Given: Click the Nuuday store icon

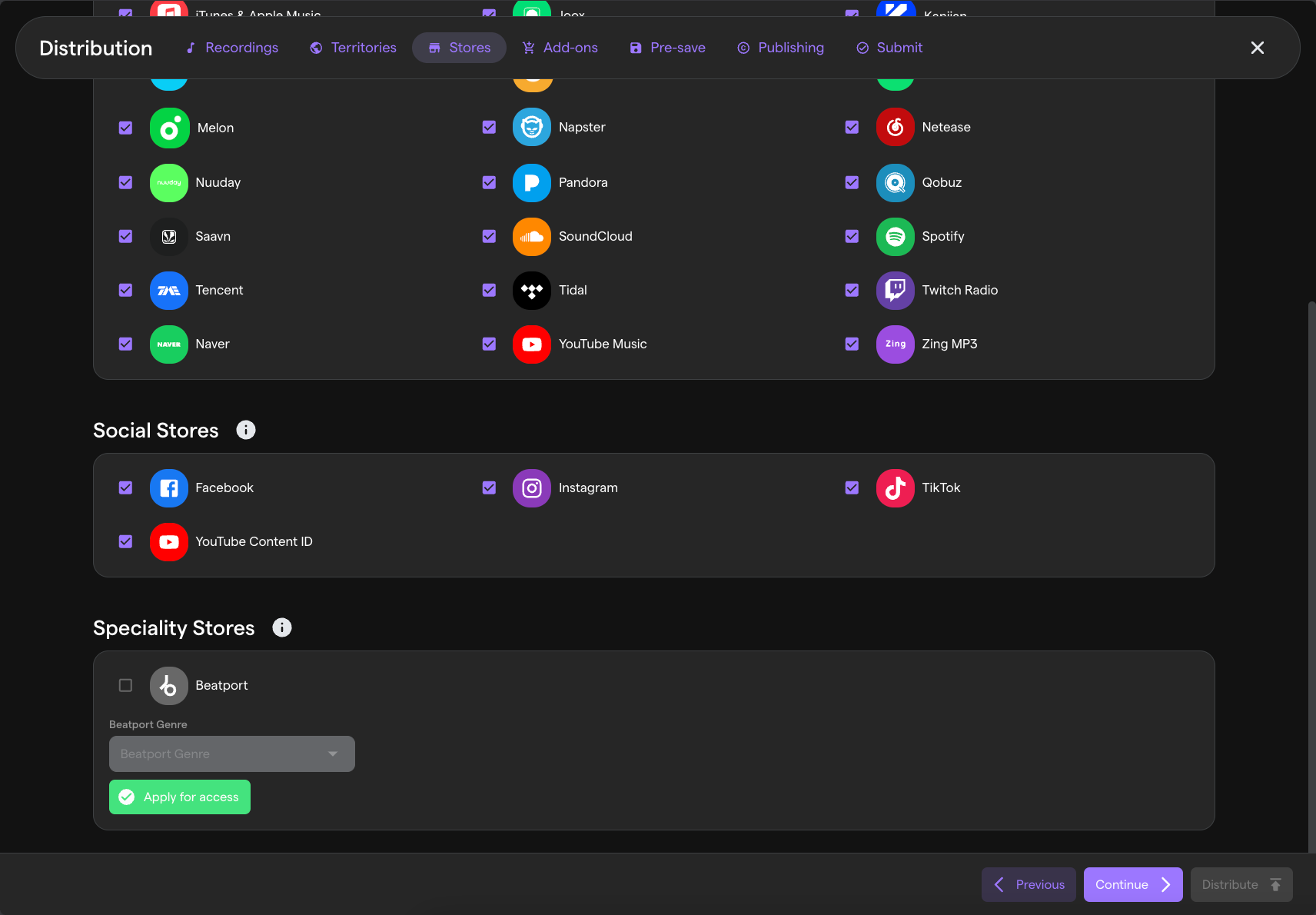Looking at the screenshot, I should click(x=169, y=183).
